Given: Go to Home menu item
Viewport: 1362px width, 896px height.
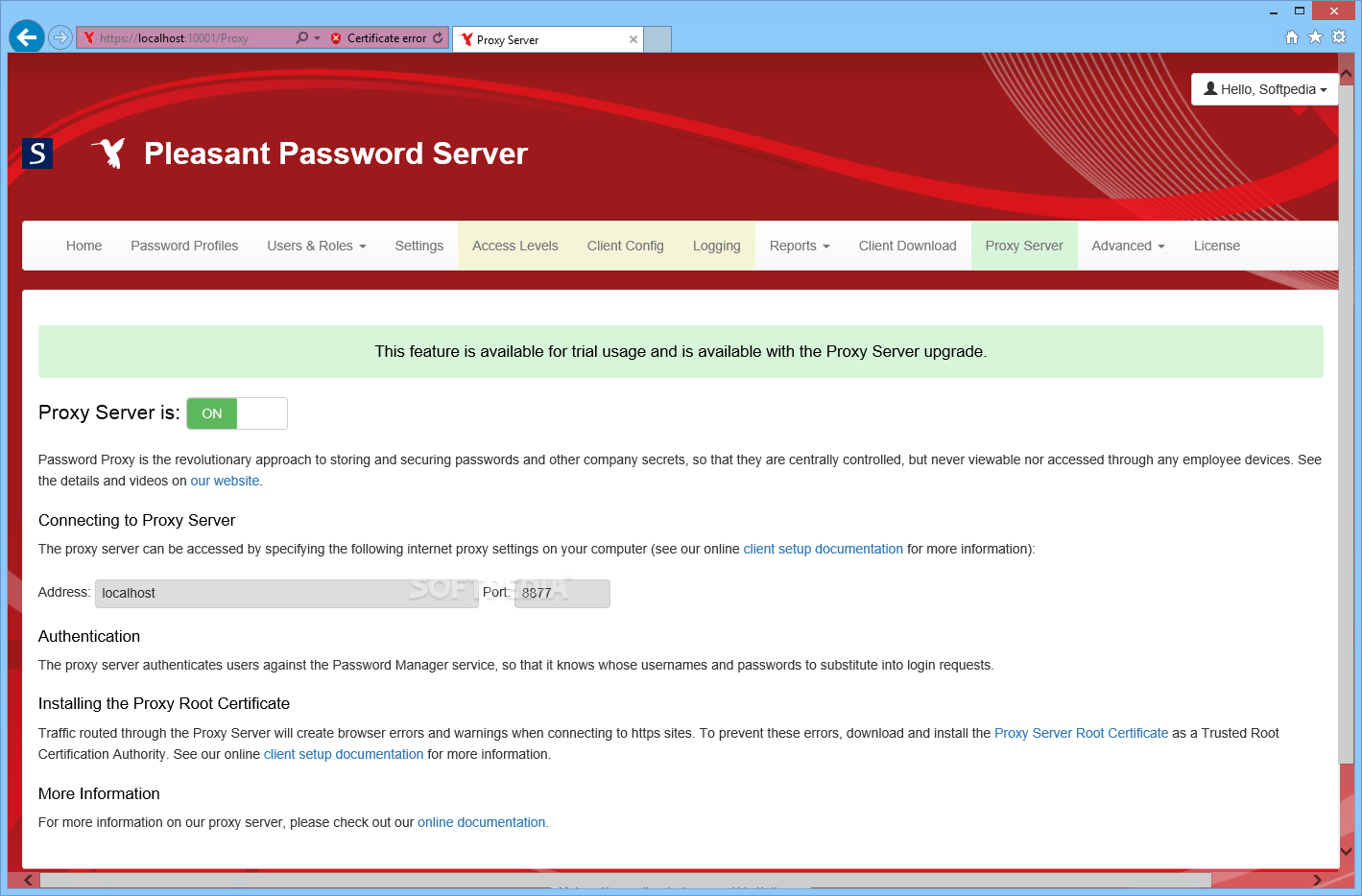Looking at the screenshot, I should point(84,246).
